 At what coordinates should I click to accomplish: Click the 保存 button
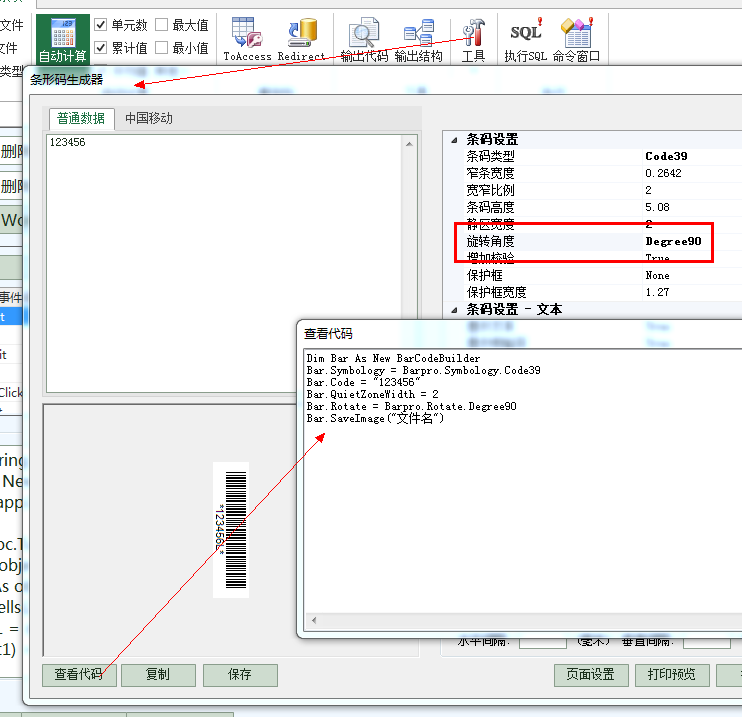(x=240, y=675)
